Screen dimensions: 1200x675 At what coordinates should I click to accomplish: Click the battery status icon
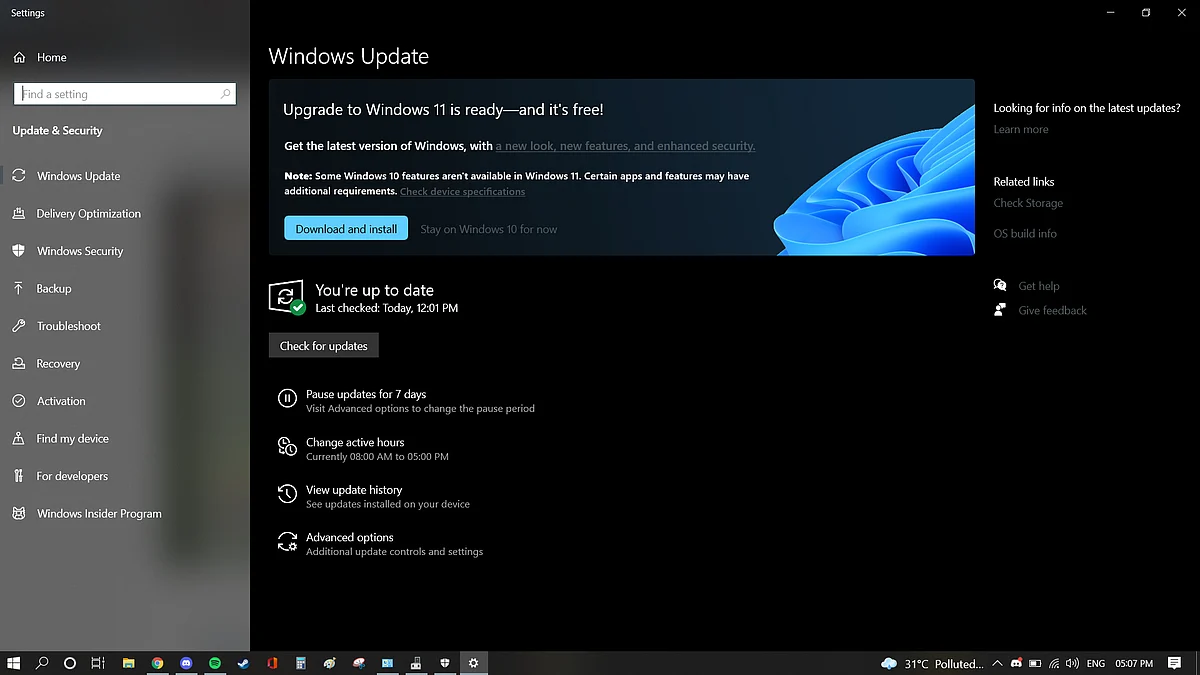(x=1035, y=664)
